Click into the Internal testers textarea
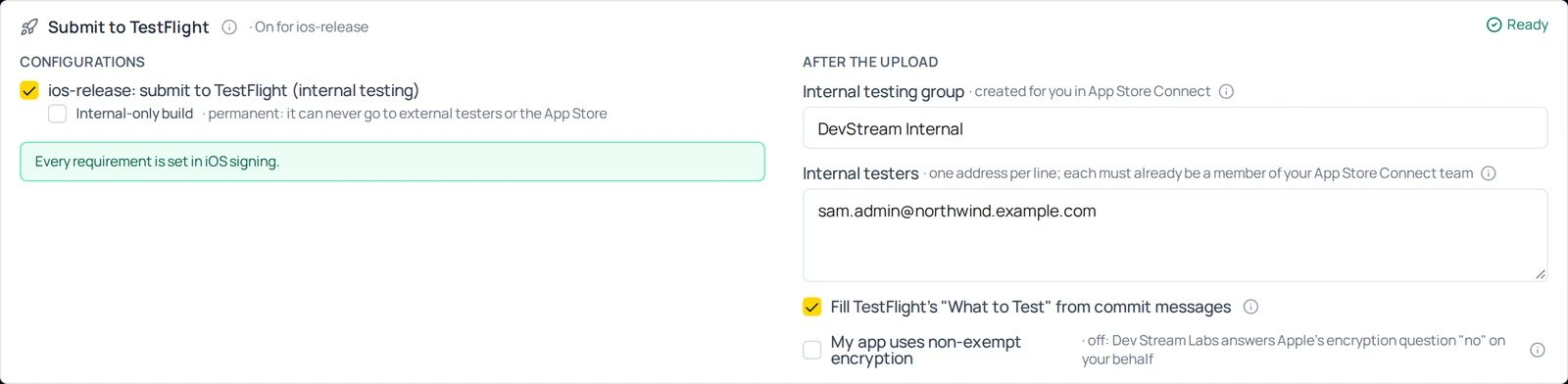1568x384 pixels. pyautogui.click(x=1175, y=235)
